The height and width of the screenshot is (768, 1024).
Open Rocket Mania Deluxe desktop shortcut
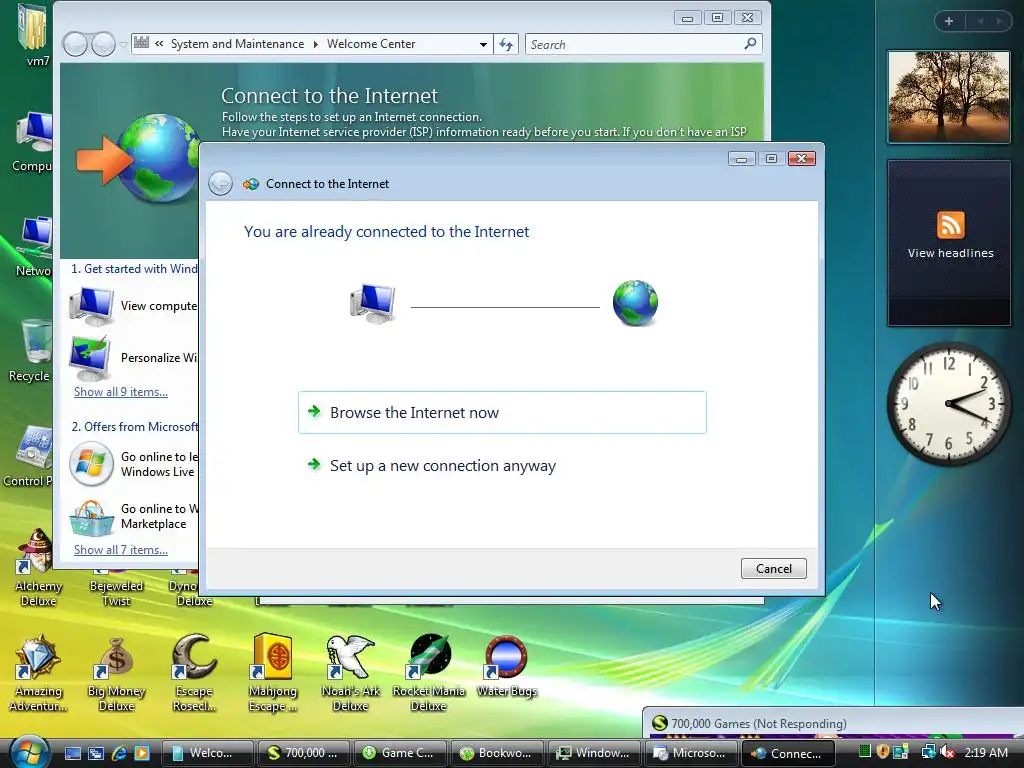pos(428,673)
